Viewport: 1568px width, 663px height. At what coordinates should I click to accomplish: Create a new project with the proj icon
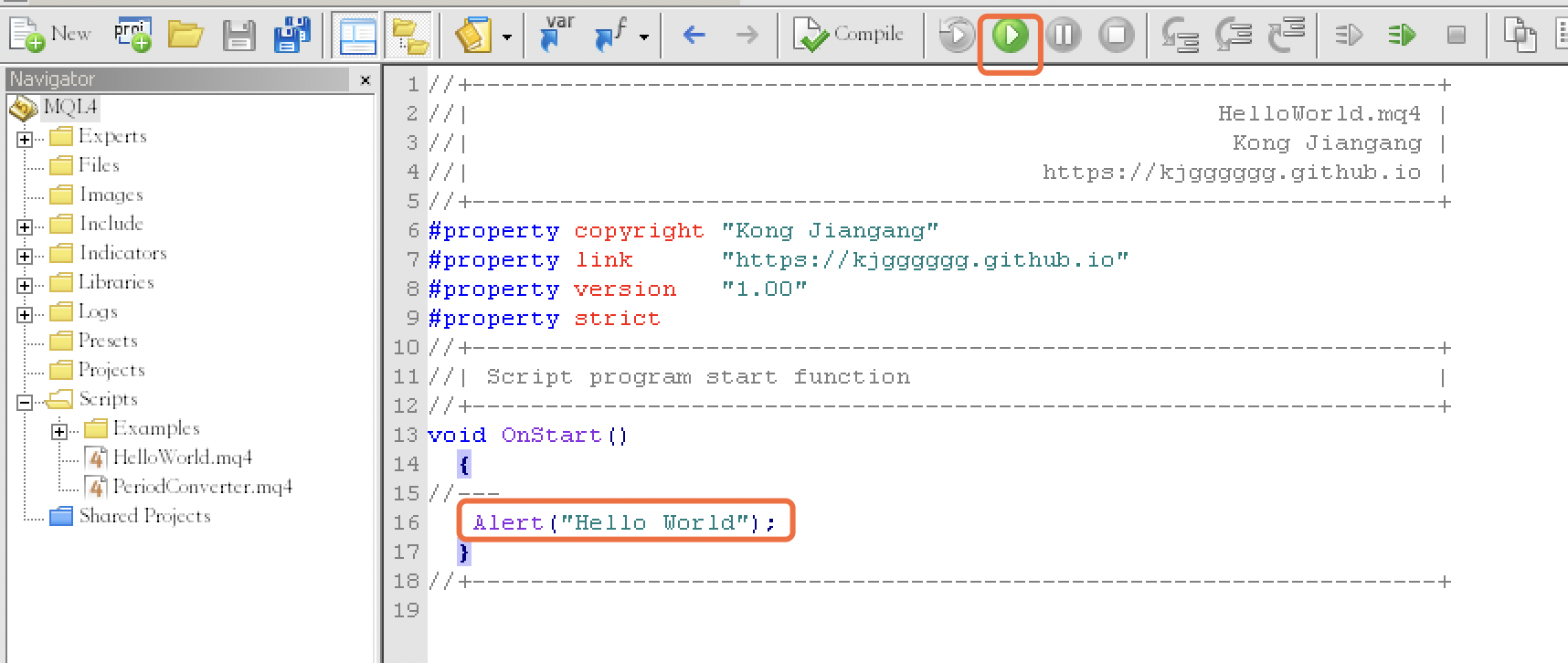[x=132, y=35]
